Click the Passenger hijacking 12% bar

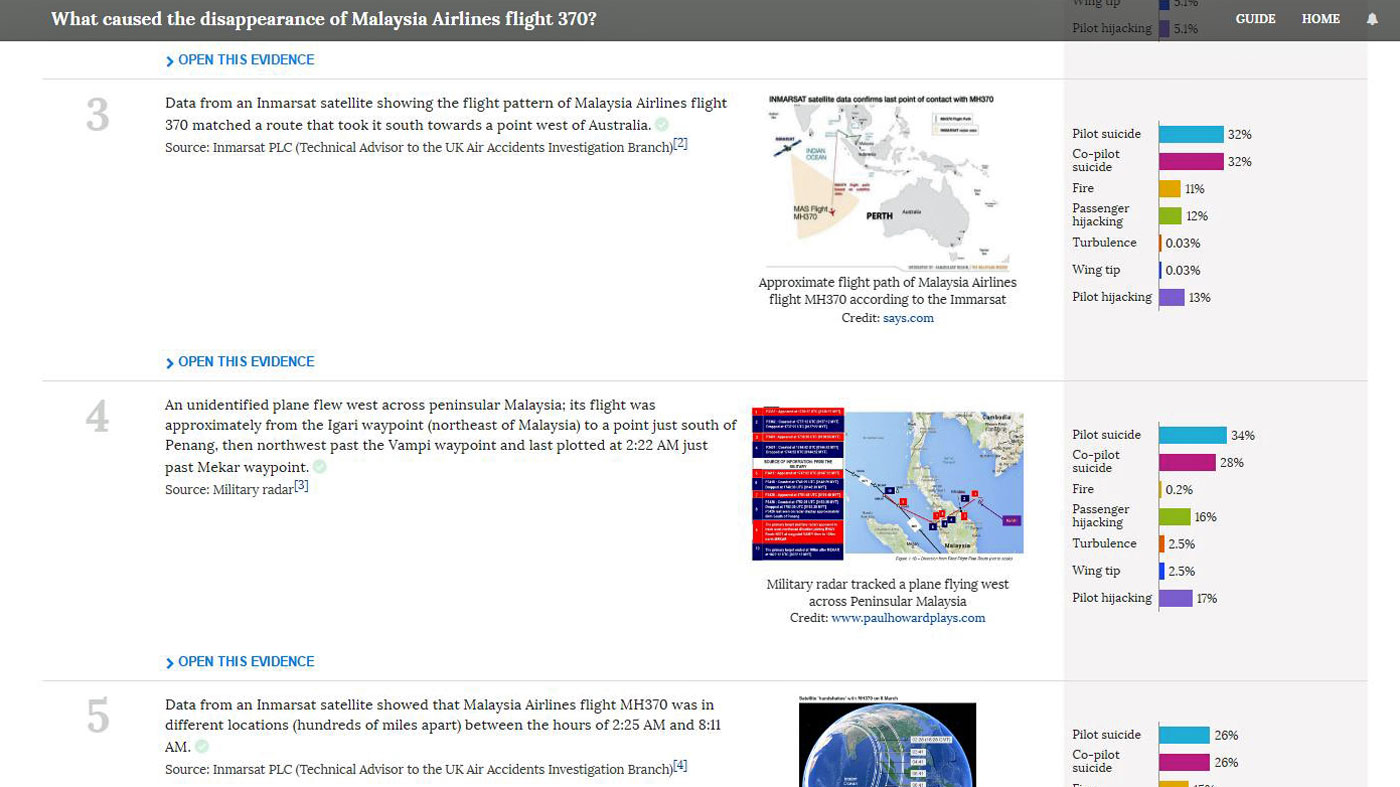(x=1171, y=215)
